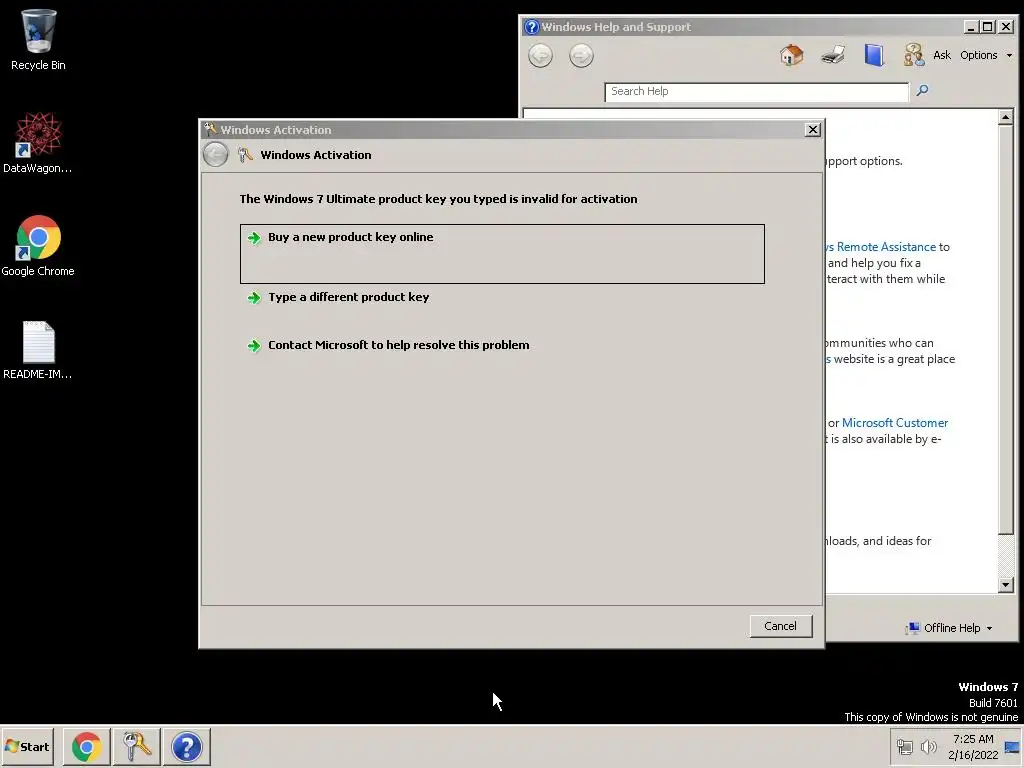Select the Google Chrome desktop shortcut
This screenshot has width=1024, height=768.
tap(38, 246)
